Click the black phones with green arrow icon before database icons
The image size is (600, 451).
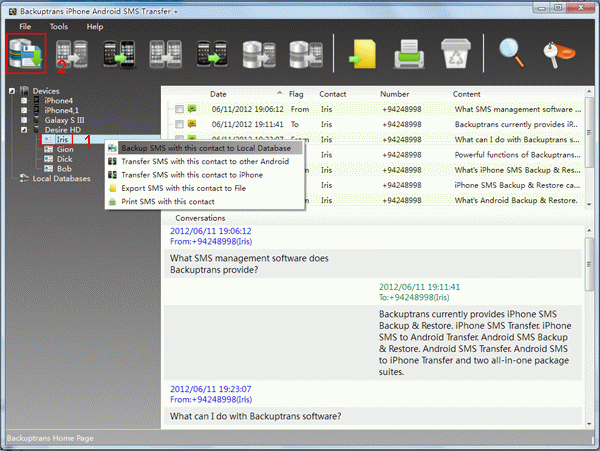[212, 54]
